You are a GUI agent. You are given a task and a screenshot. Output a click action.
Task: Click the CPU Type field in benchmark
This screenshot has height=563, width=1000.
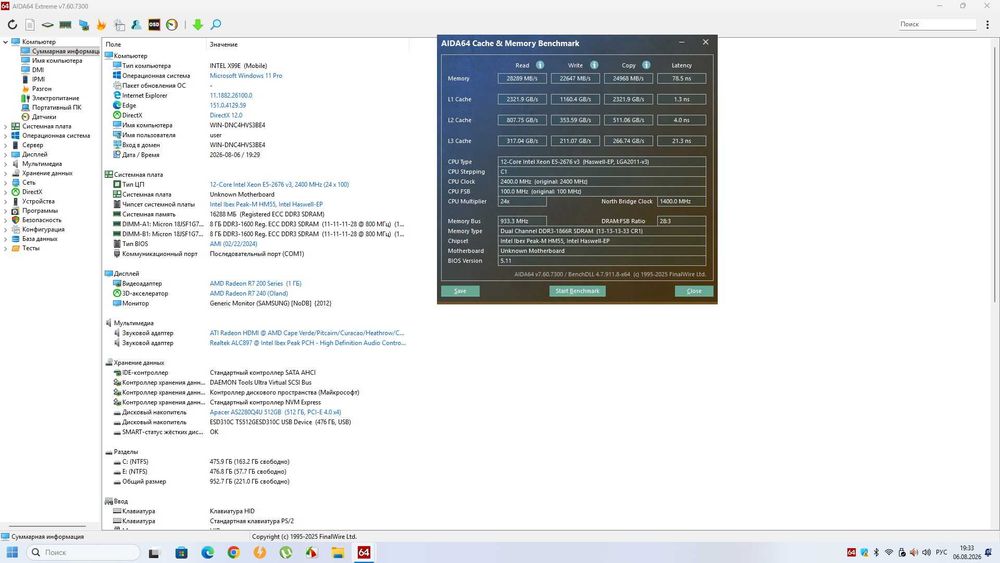click(x=601, y=161)
